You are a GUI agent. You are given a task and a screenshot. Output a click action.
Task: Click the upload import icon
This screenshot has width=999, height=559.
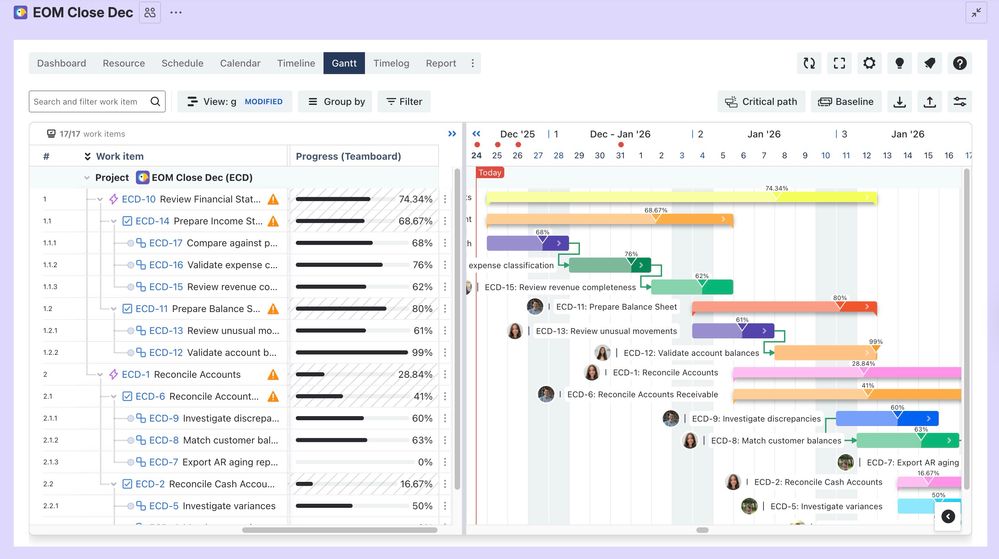930,101
